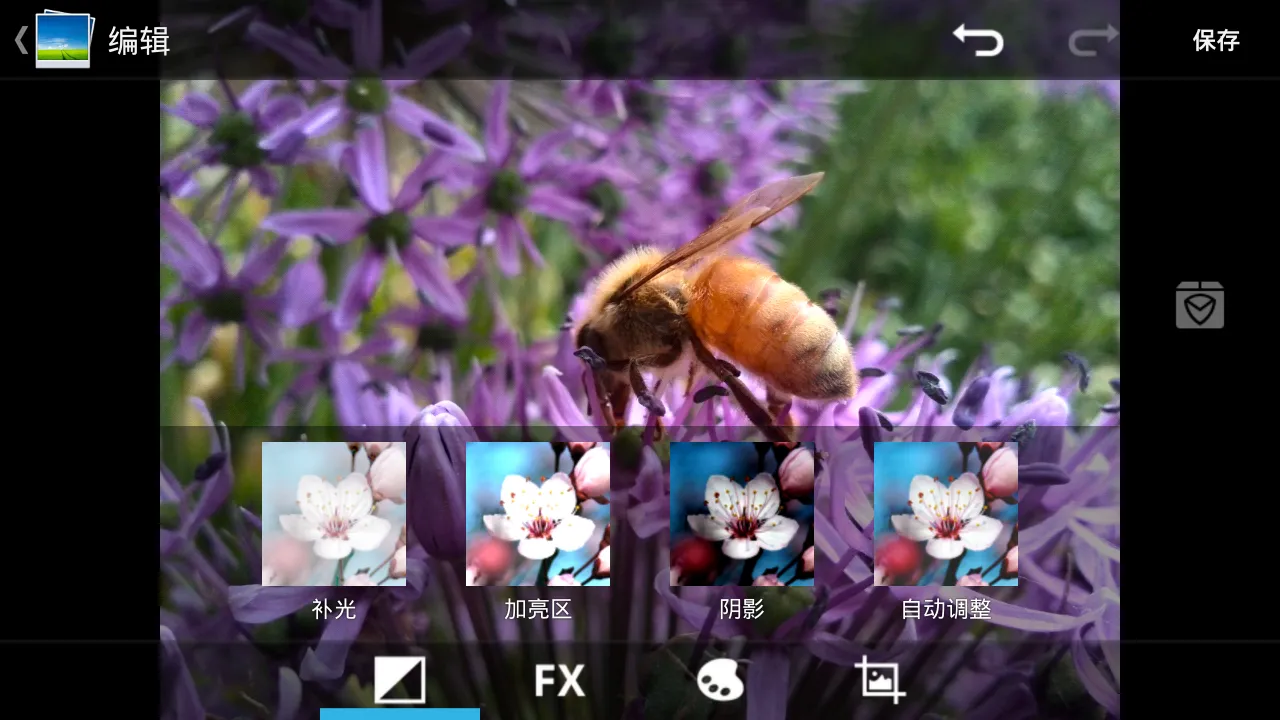Tap the shield badge icon on the right
Screen dimensions: 1280x720
(1200, 305)
